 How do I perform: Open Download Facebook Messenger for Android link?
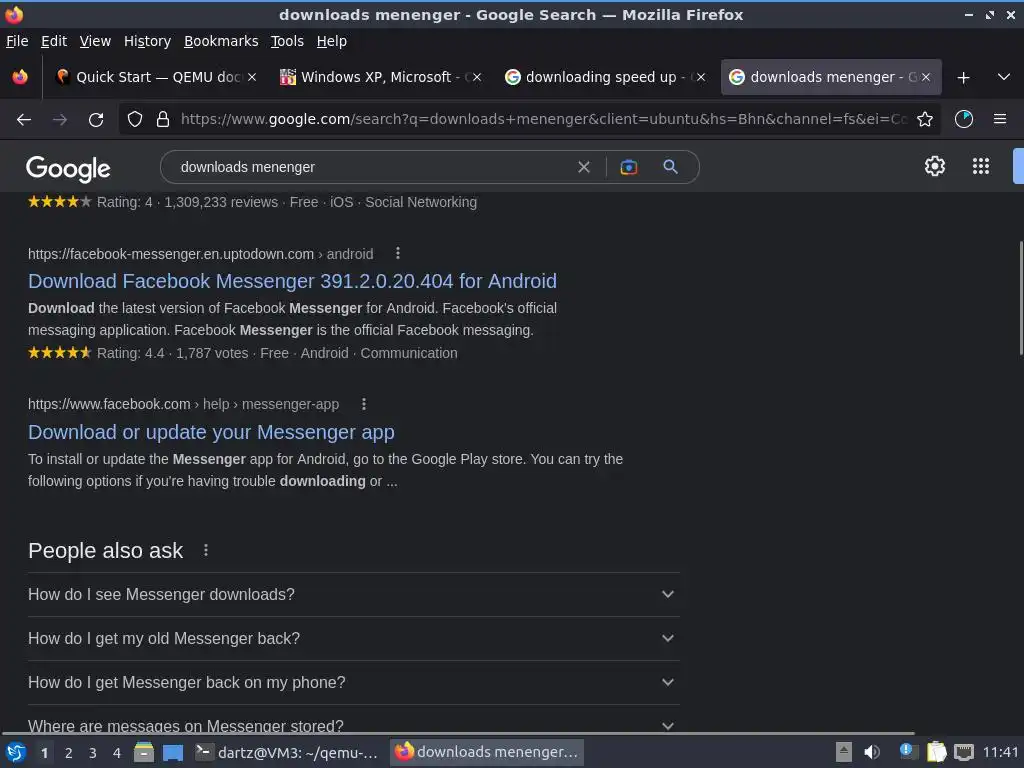293,281
